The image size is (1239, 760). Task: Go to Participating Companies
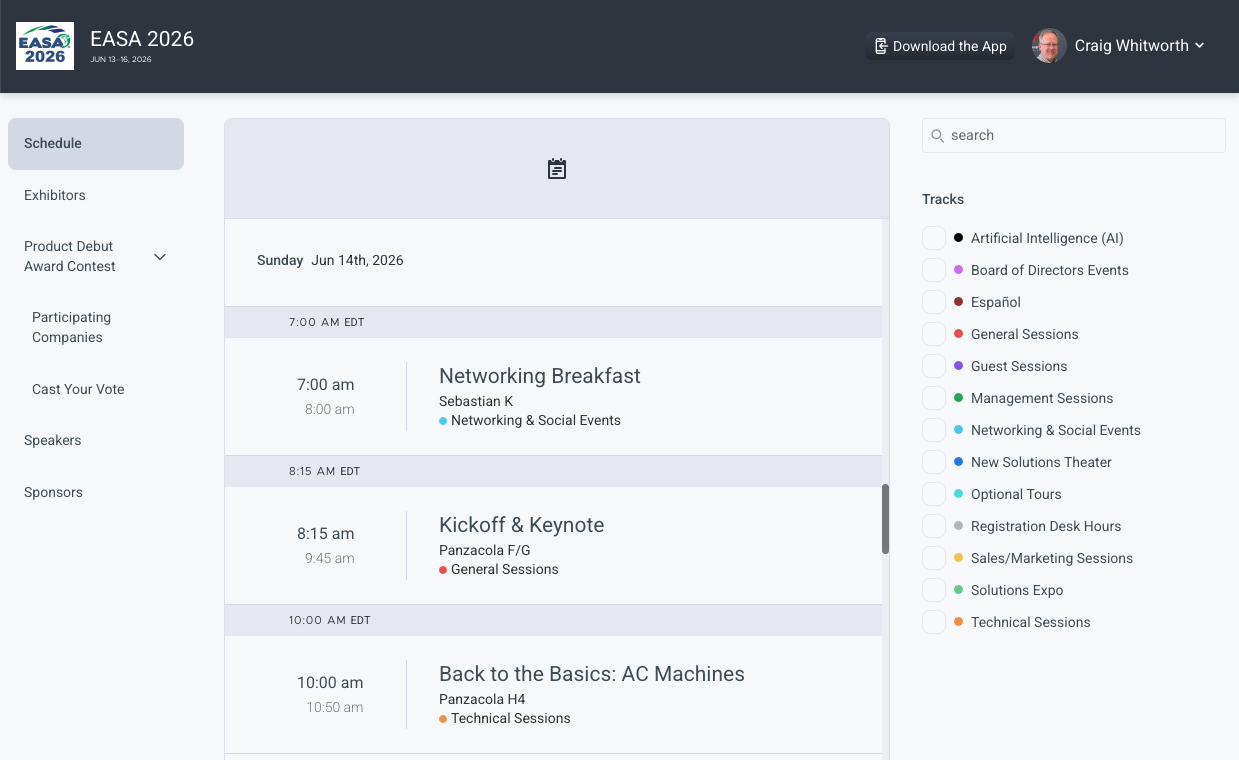71,327
